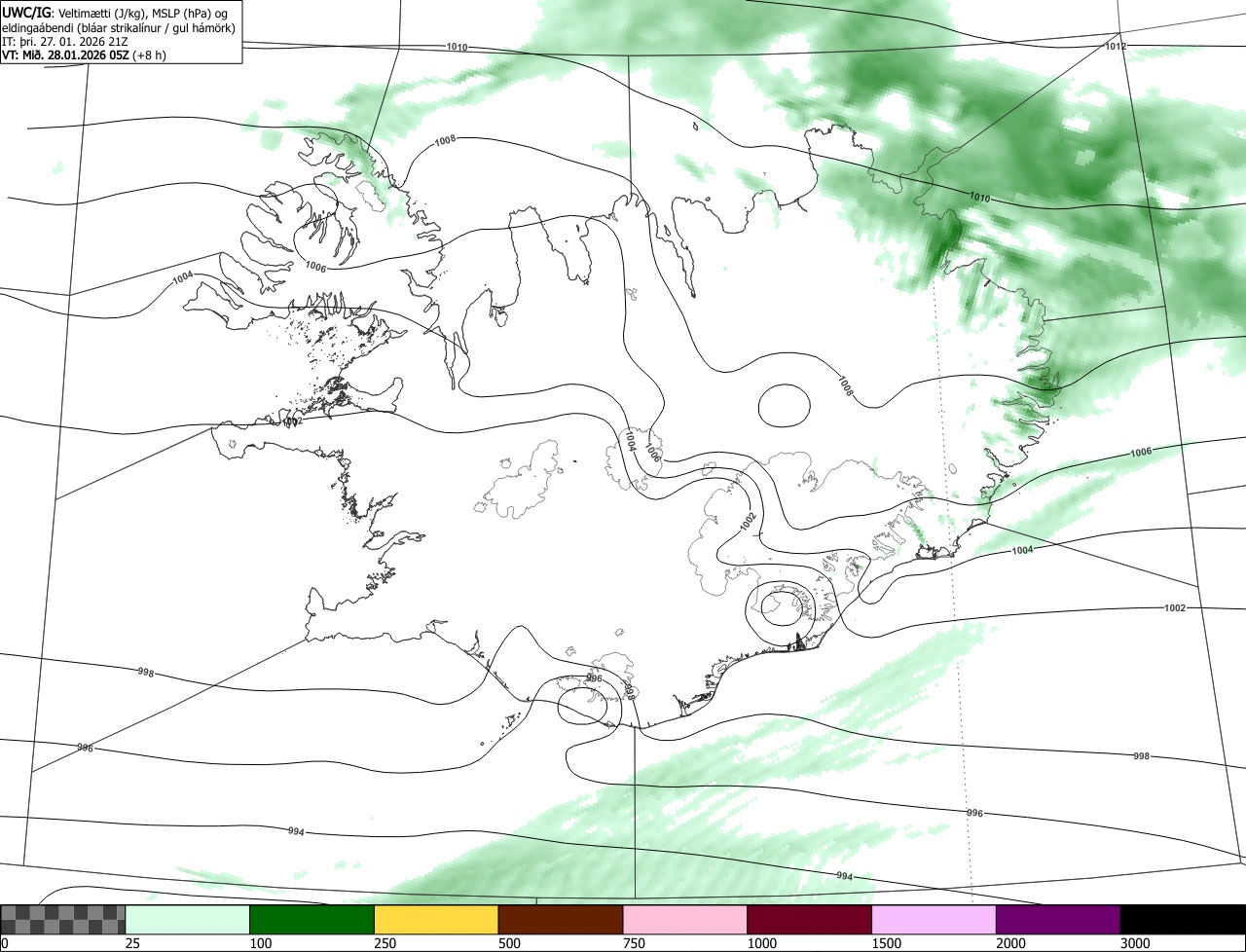Screen dimensions: 1246x952
Task: Select the legend value "750"
Action: point(634,943)
